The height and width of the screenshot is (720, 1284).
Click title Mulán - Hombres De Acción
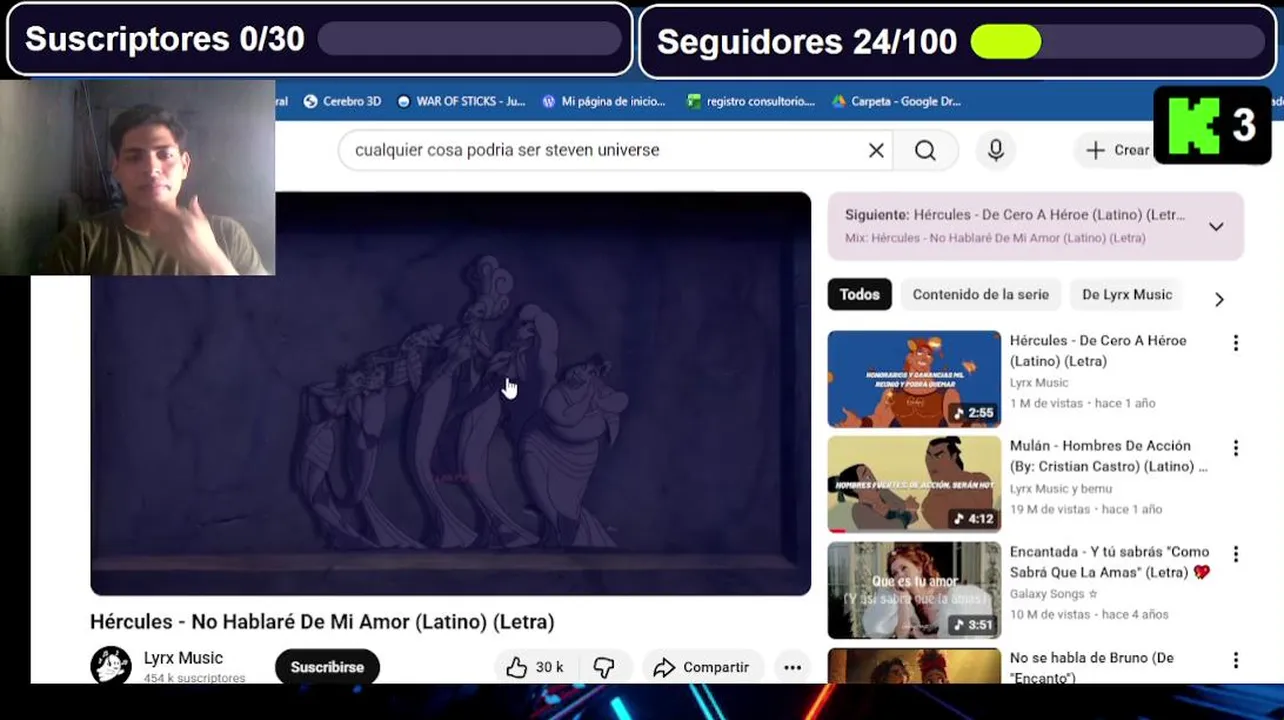click(x=1108, y=456)
